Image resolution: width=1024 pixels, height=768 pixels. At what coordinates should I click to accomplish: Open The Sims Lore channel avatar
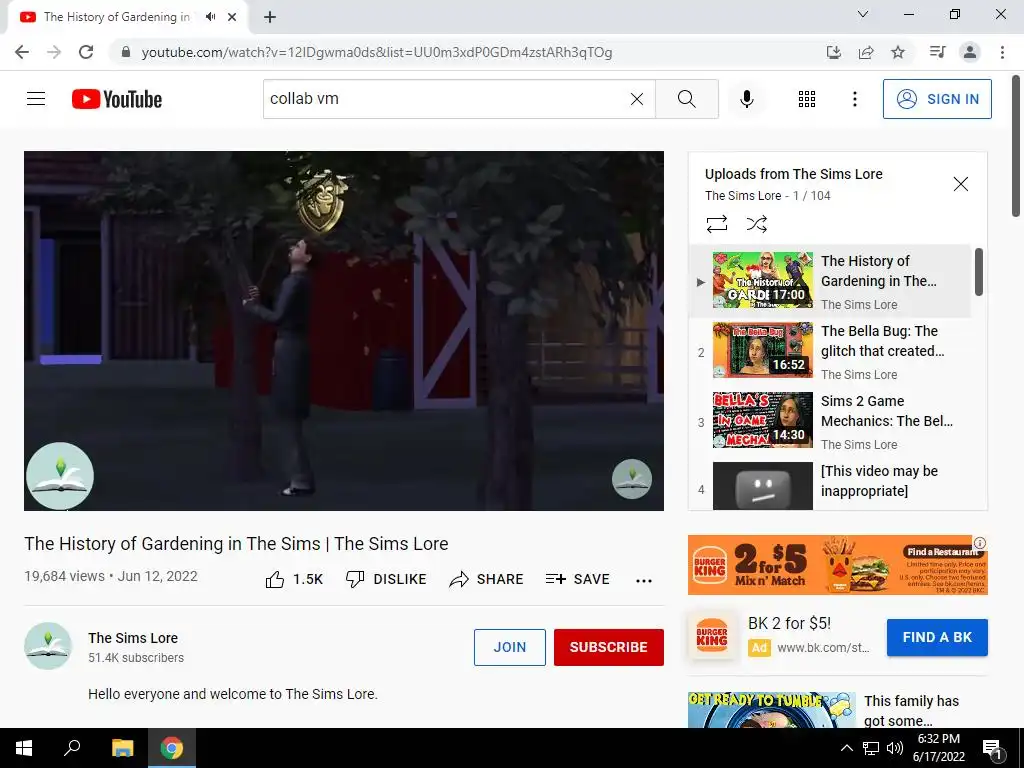pos(48,646)
